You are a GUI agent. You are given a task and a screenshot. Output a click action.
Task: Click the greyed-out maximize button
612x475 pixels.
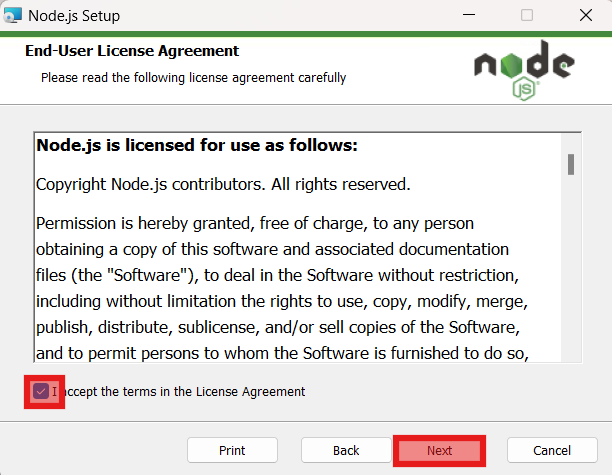point(527,15)
